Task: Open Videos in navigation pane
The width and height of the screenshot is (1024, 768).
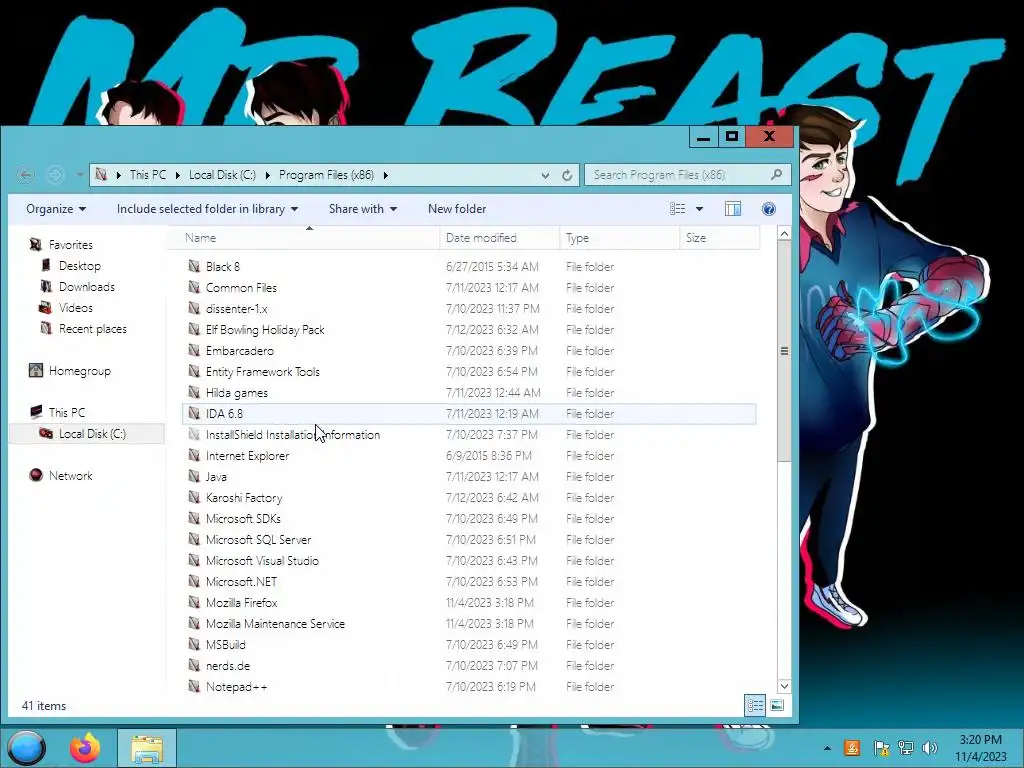Action: click(x=76, y=308)
